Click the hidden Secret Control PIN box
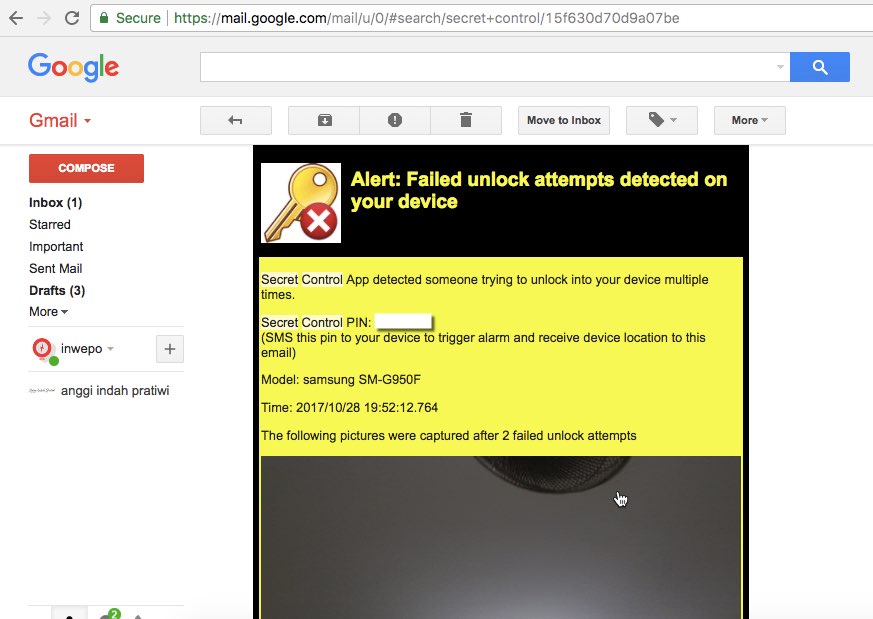This screenshot has width=873, height=619. [404, 322]
